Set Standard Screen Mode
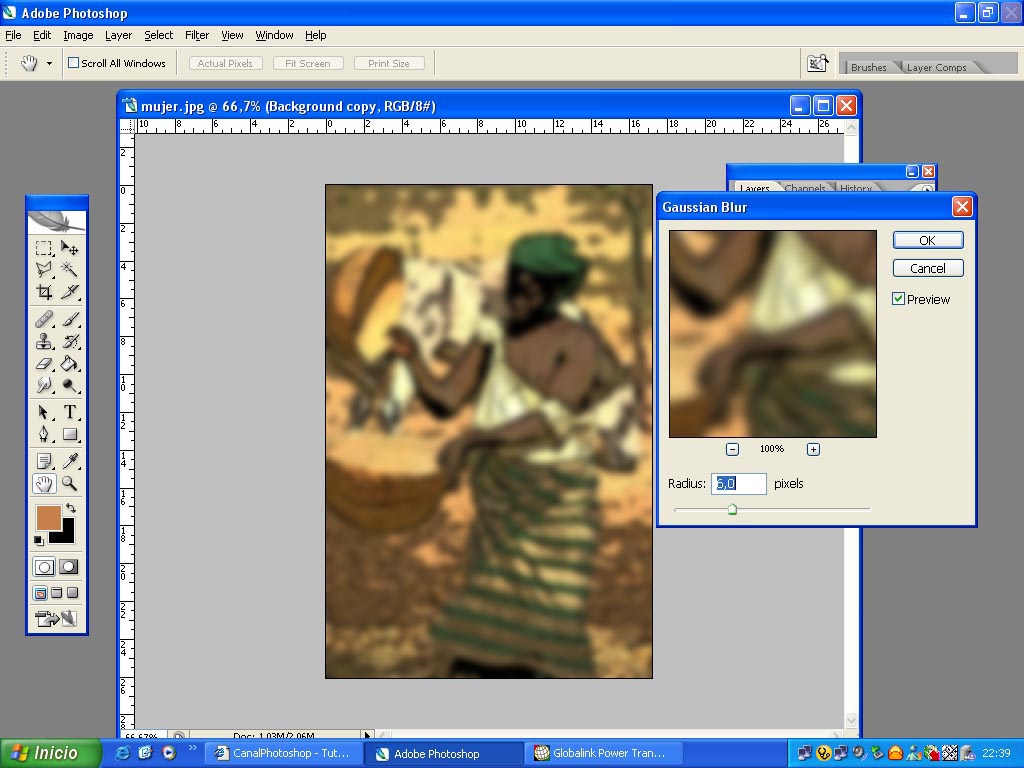The height and width of the screenshot is (768, 1024). (x=40, y=593)
